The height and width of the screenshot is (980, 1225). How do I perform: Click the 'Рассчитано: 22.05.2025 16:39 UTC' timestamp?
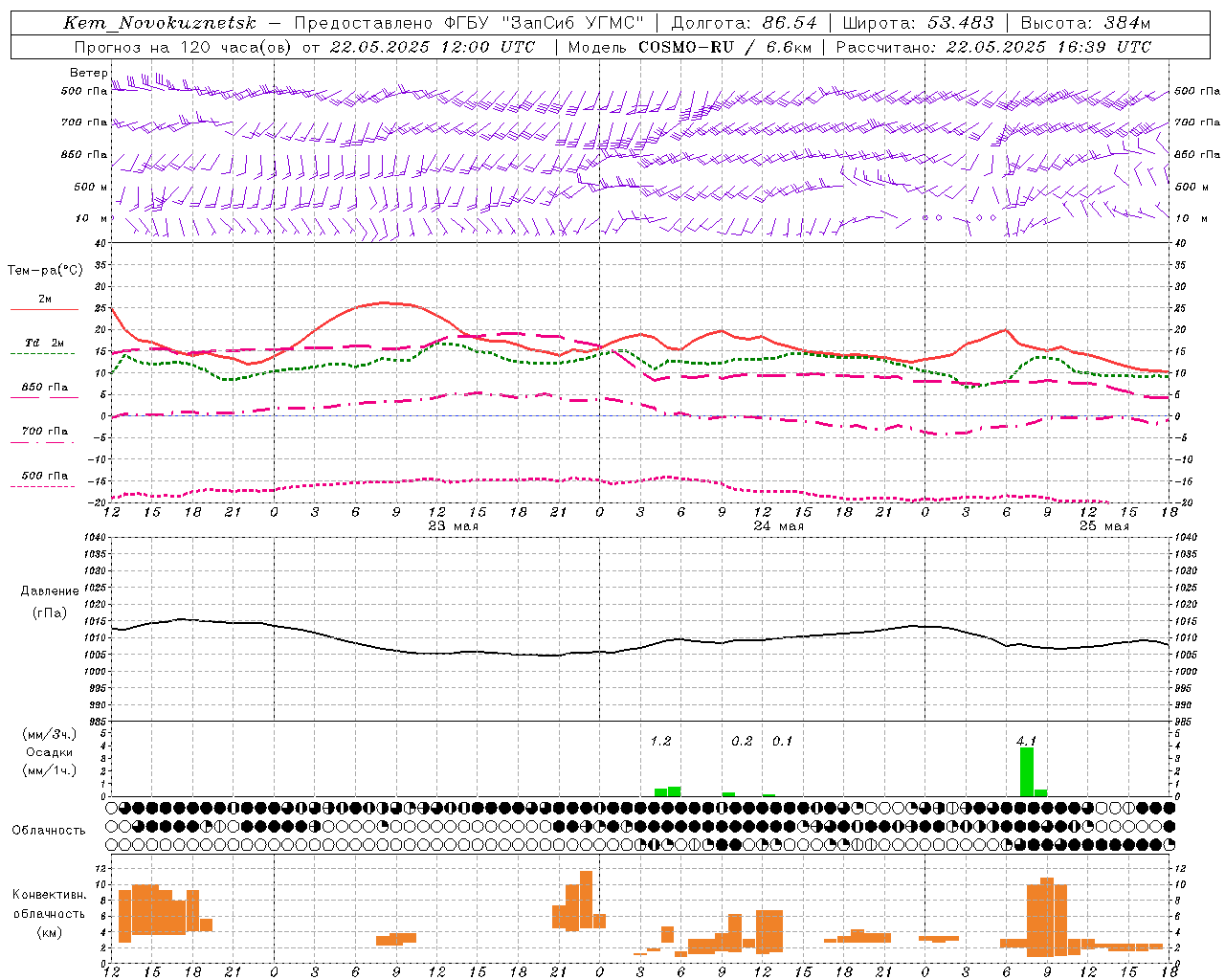click(x=993, y=47)
